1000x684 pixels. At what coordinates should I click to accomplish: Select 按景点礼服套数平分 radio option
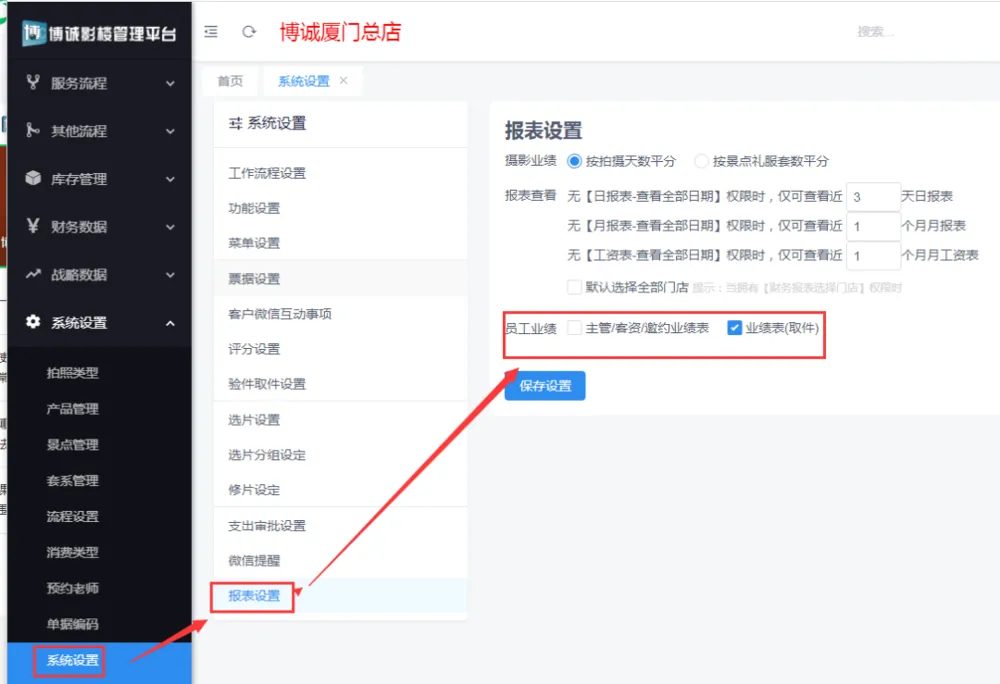701,161
